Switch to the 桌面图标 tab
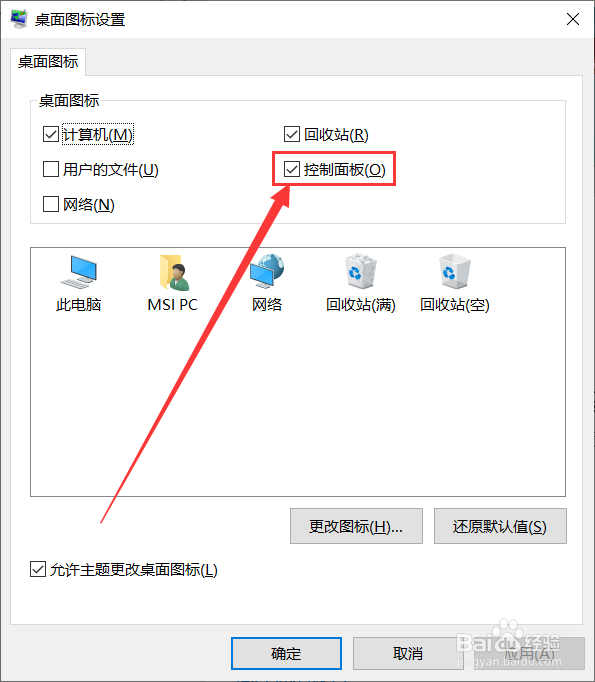Viewport: 595px width, 682px height. [x=48, y=62]
